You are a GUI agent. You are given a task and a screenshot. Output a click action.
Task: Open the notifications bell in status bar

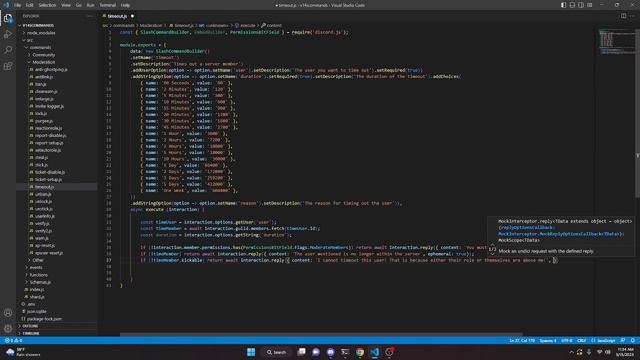click(633, 340)
